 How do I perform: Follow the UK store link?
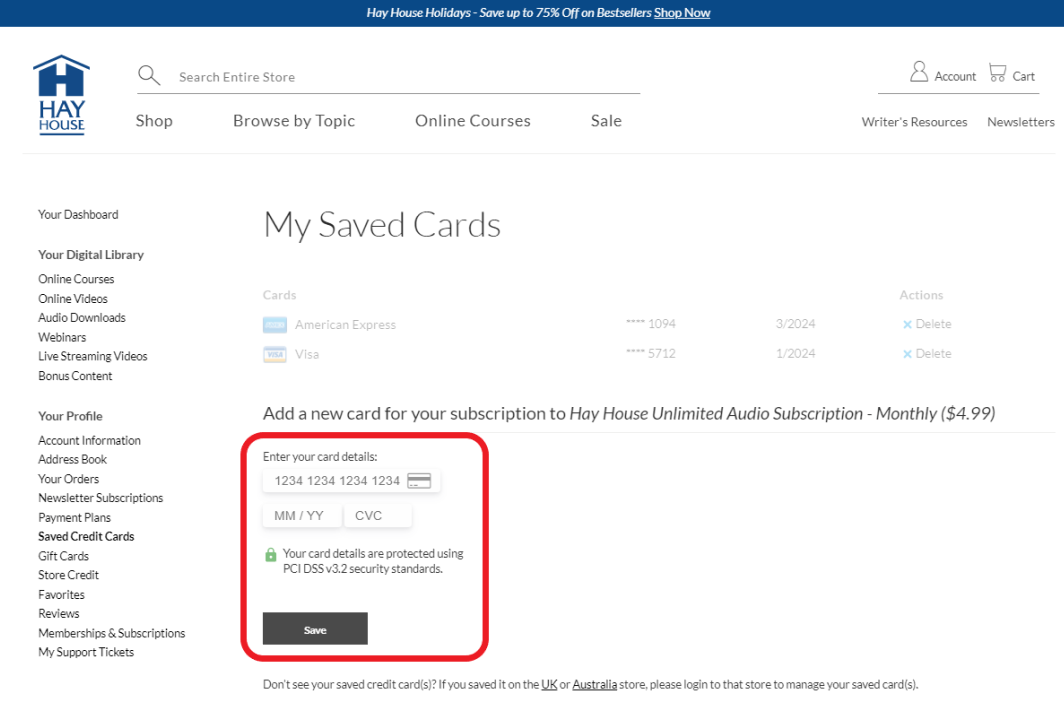[549, 685]
